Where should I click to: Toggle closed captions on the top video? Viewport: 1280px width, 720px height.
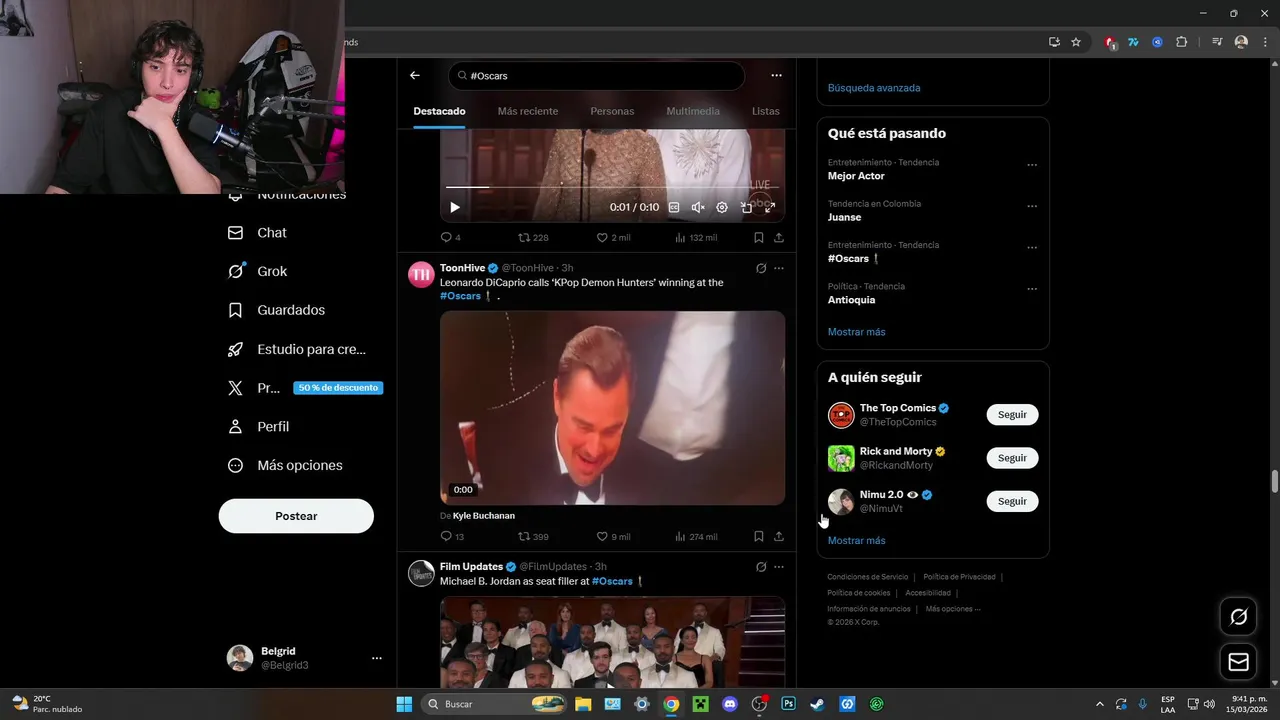coord(674,207)
